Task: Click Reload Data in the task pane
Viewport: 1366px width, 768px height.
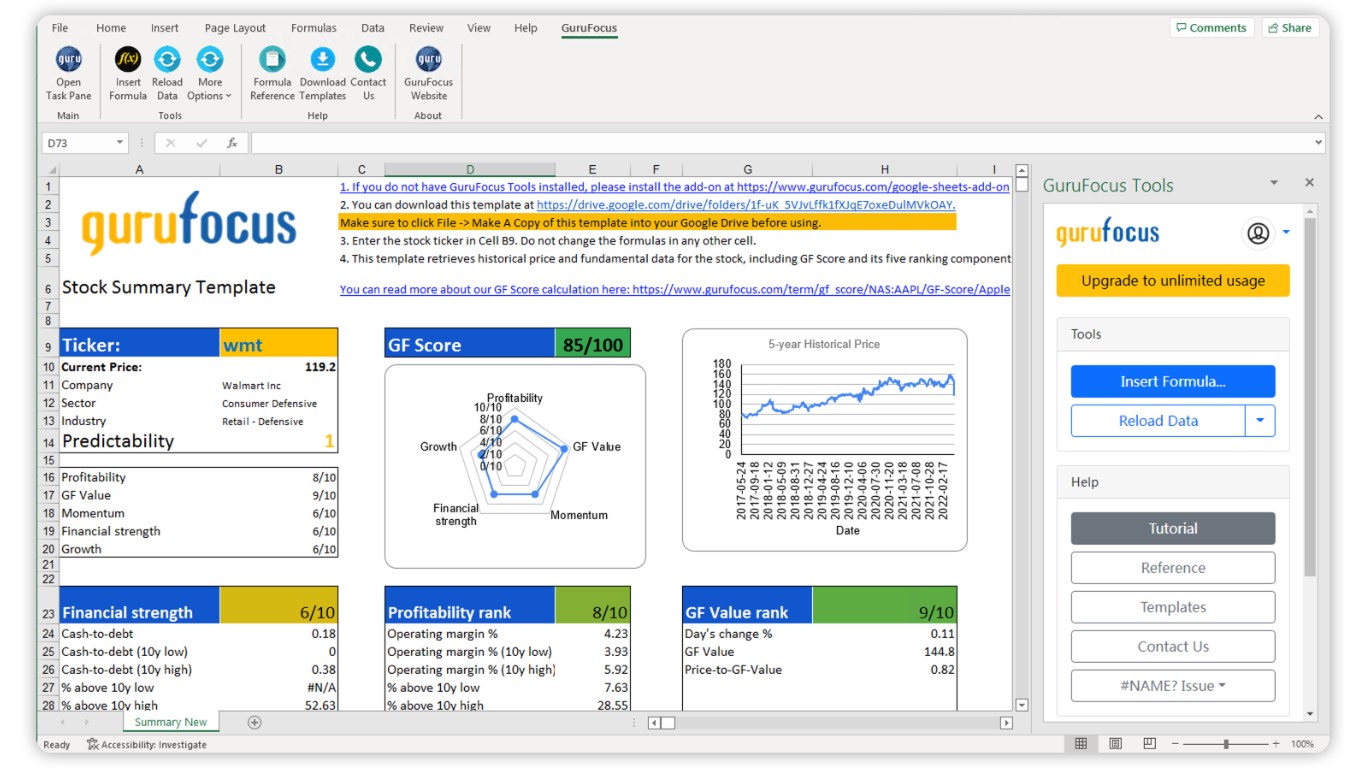Action: 1158,421
